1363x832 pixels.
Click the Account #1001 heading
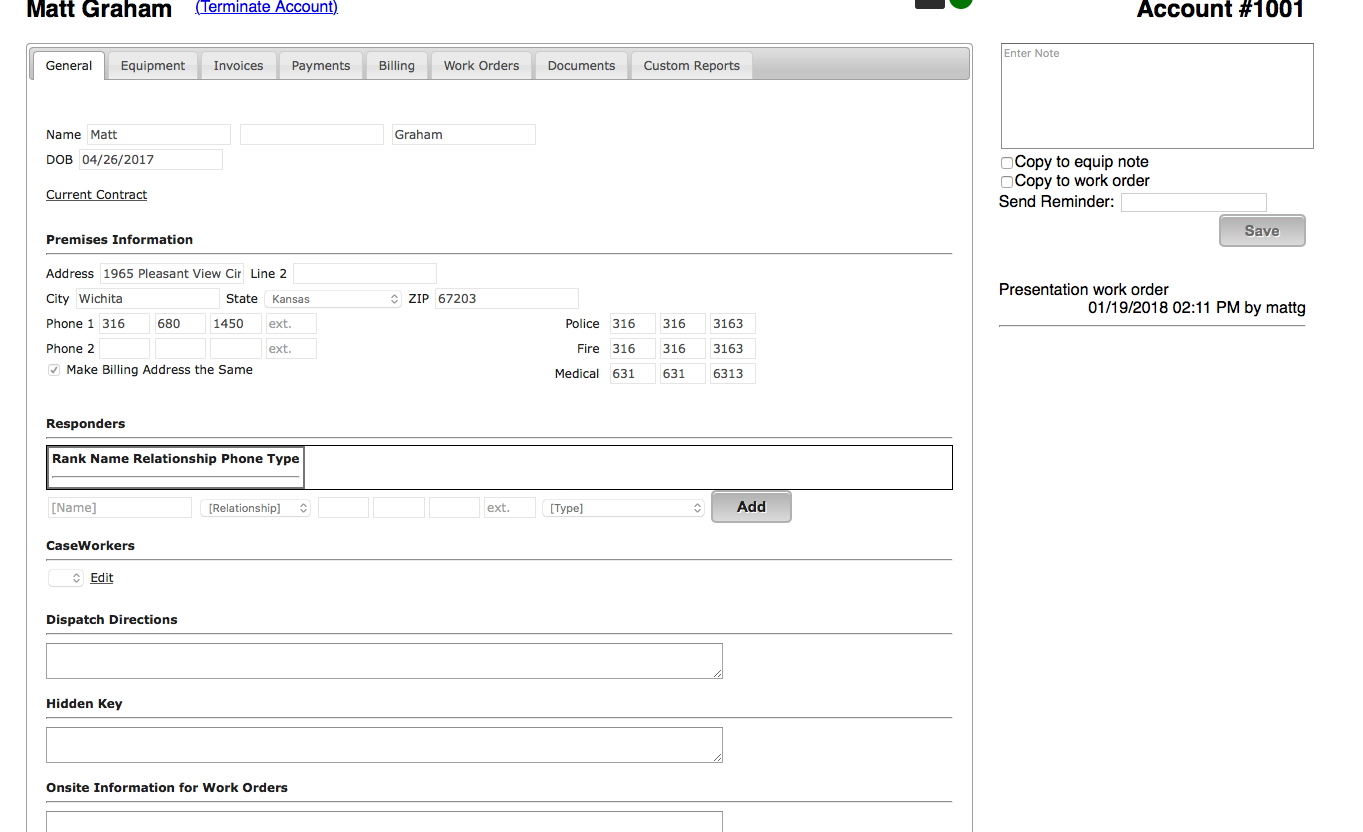click(x=1220, y=10)
